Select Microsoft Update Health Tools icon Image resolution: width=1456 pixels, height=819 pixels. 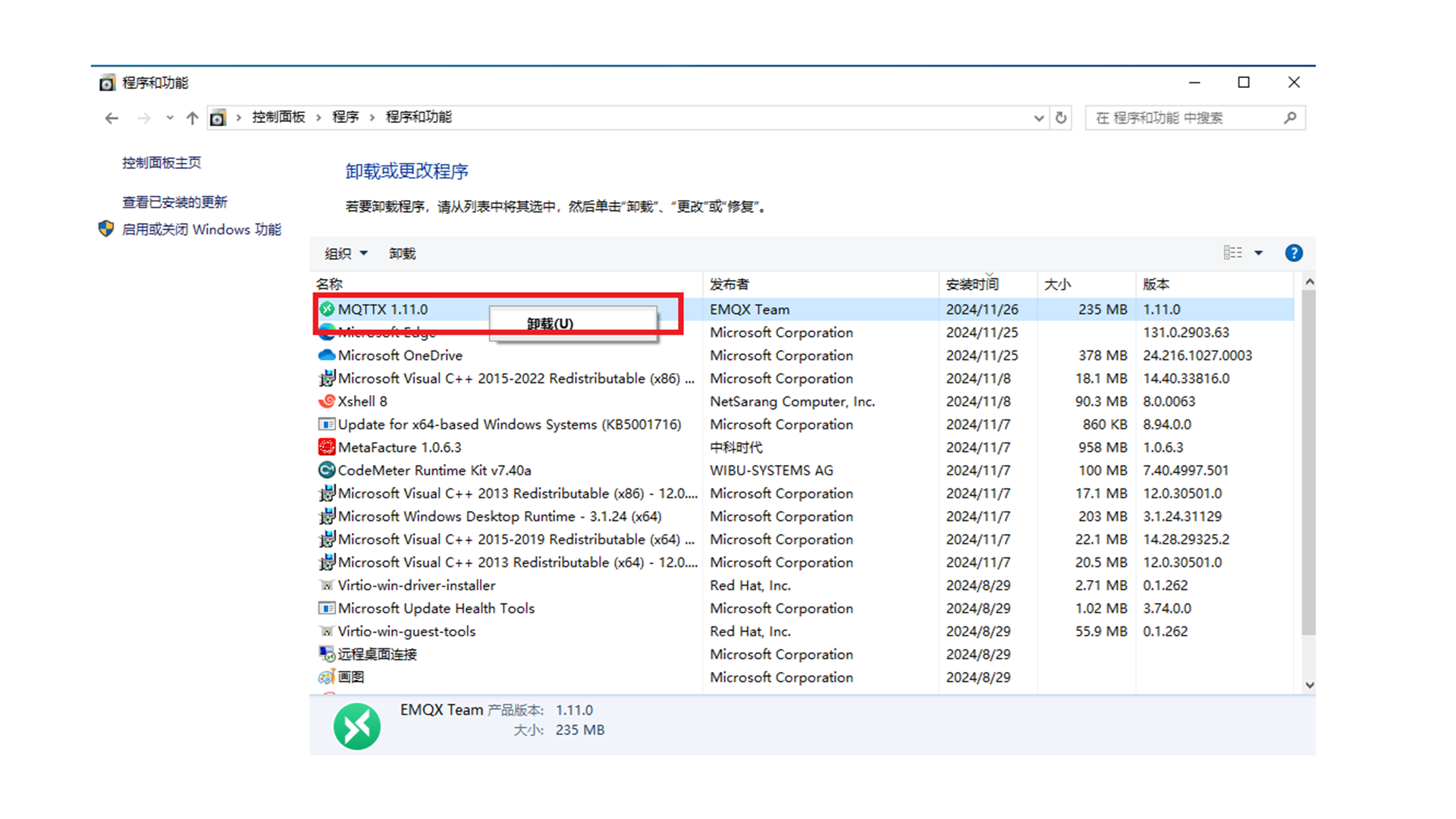pyautogui.click(x=327, y=608)
